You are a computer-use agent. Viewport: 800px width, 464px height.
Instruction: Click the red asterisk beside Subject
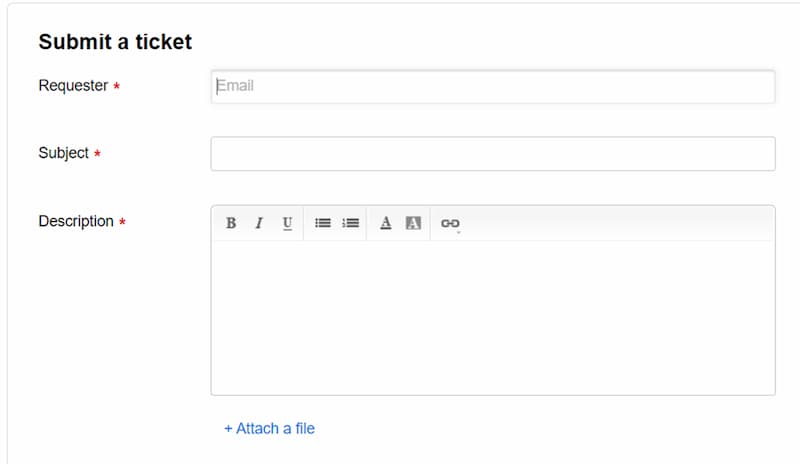[x=97, y=153]
